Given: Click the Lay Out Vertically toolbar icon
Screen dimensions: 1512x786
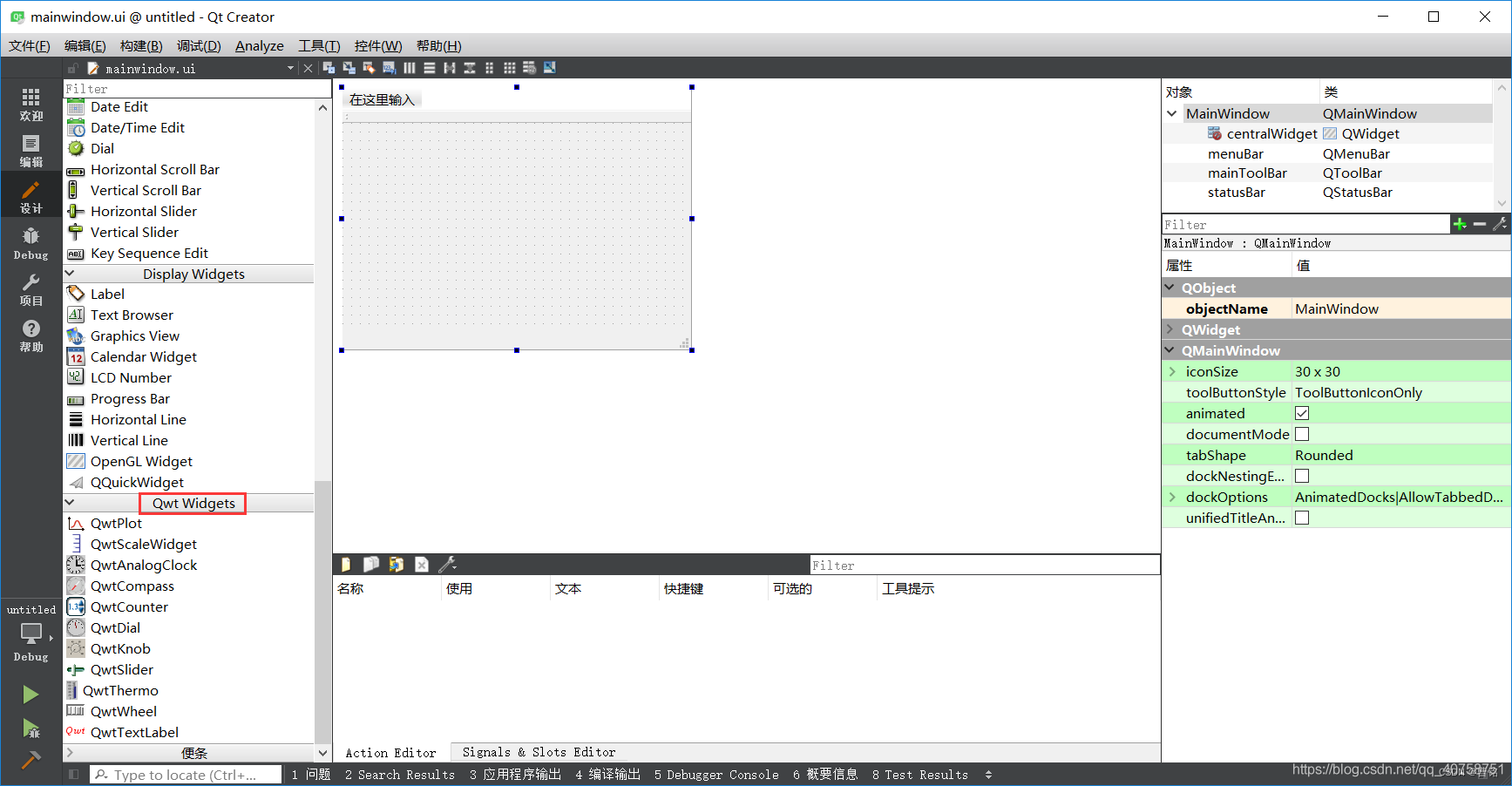Looking at the screenshot, I should click(x=430, y=67).
